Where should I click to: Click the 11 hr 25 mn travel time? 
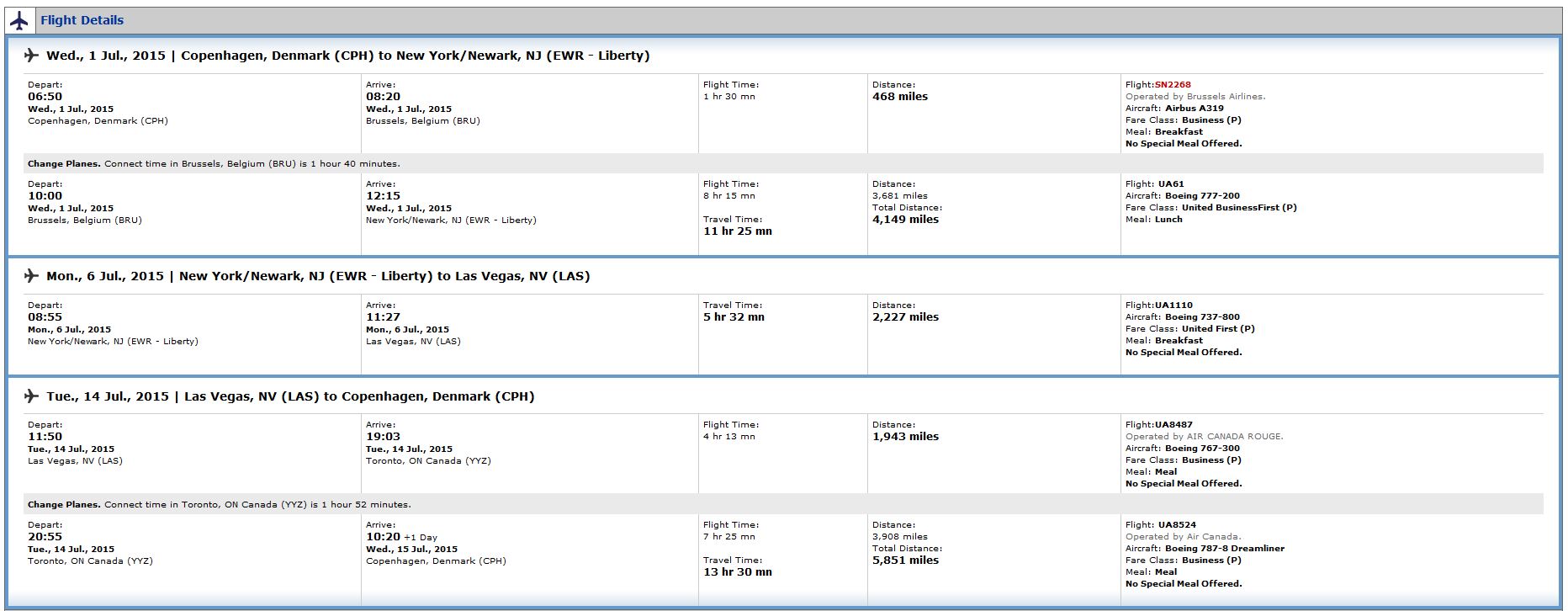coord(738,231)
